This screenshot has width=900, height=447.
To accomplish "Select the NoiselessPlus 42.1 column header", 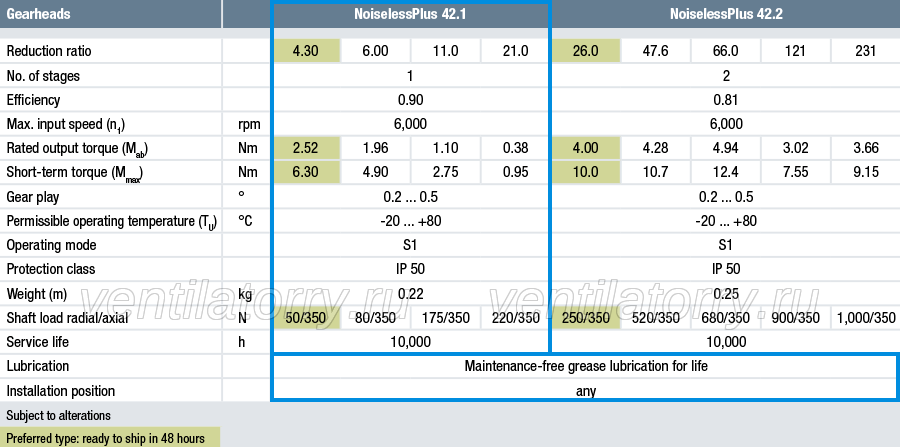I will (x=410, y=14).
